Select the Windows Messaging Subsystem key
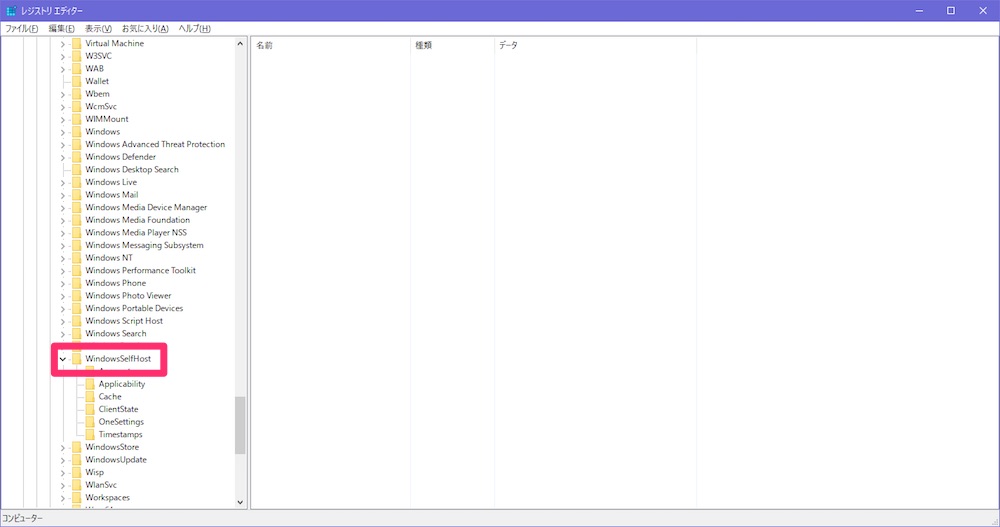 pyautogui.click(x=144, y=245)
